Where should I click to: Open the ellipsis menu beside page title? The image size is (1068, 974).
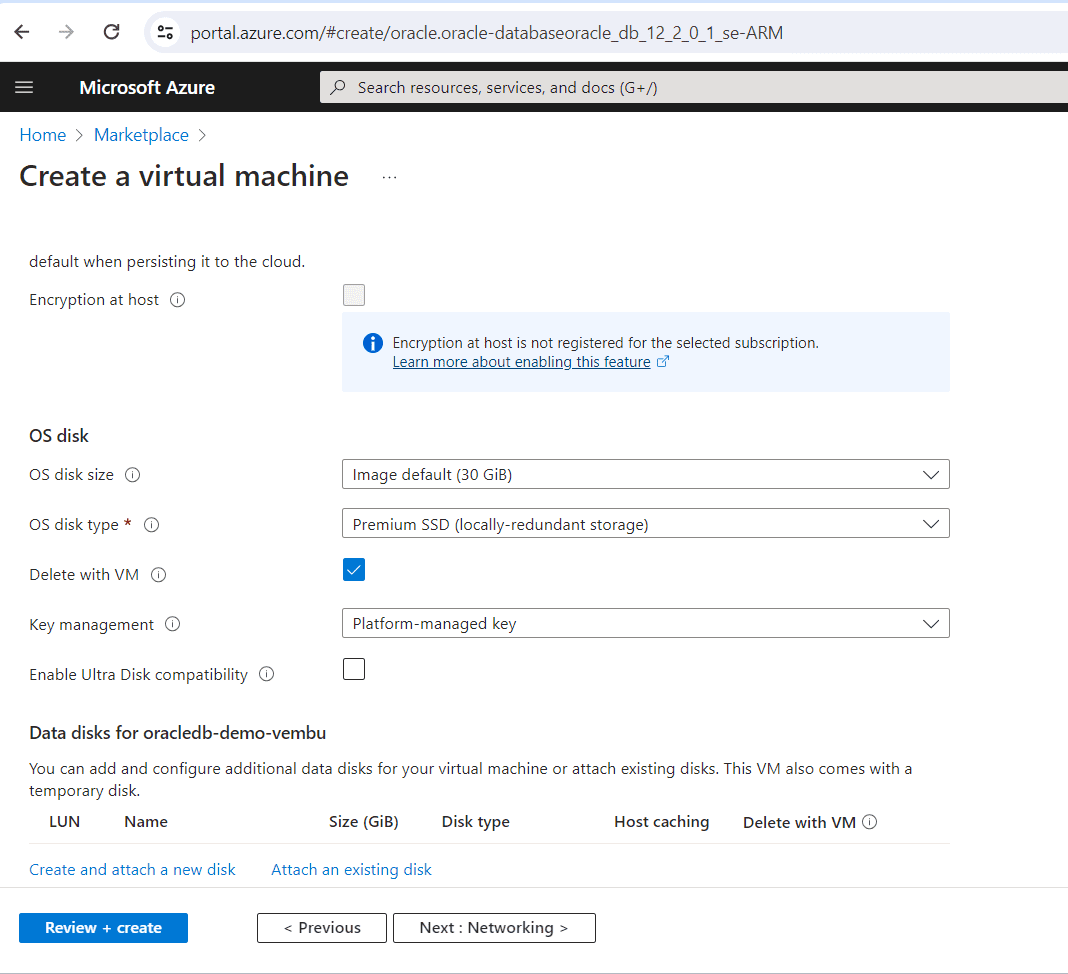(389, 178)
